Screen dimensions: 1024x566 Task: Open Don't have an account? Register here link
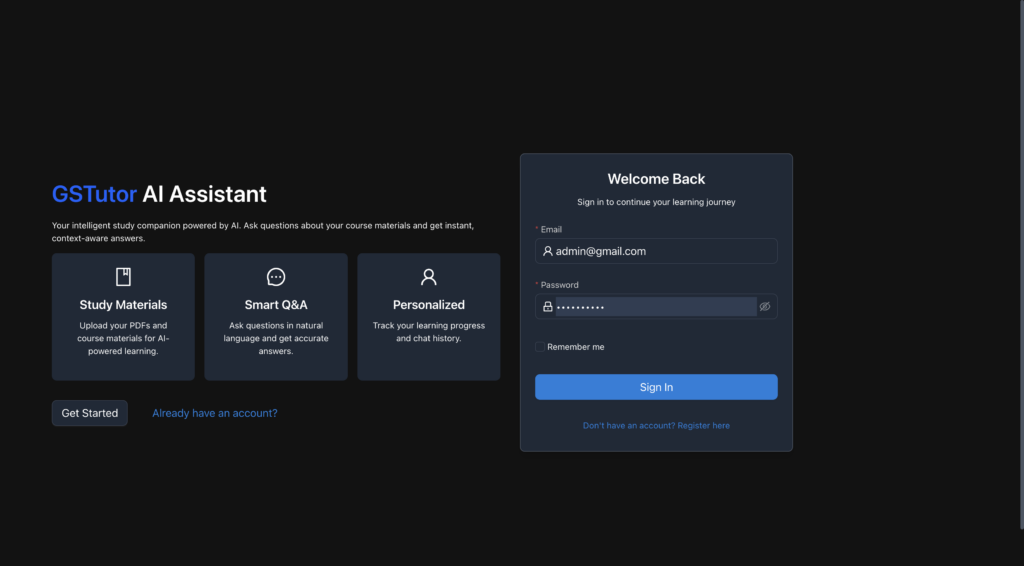[656, 426]
